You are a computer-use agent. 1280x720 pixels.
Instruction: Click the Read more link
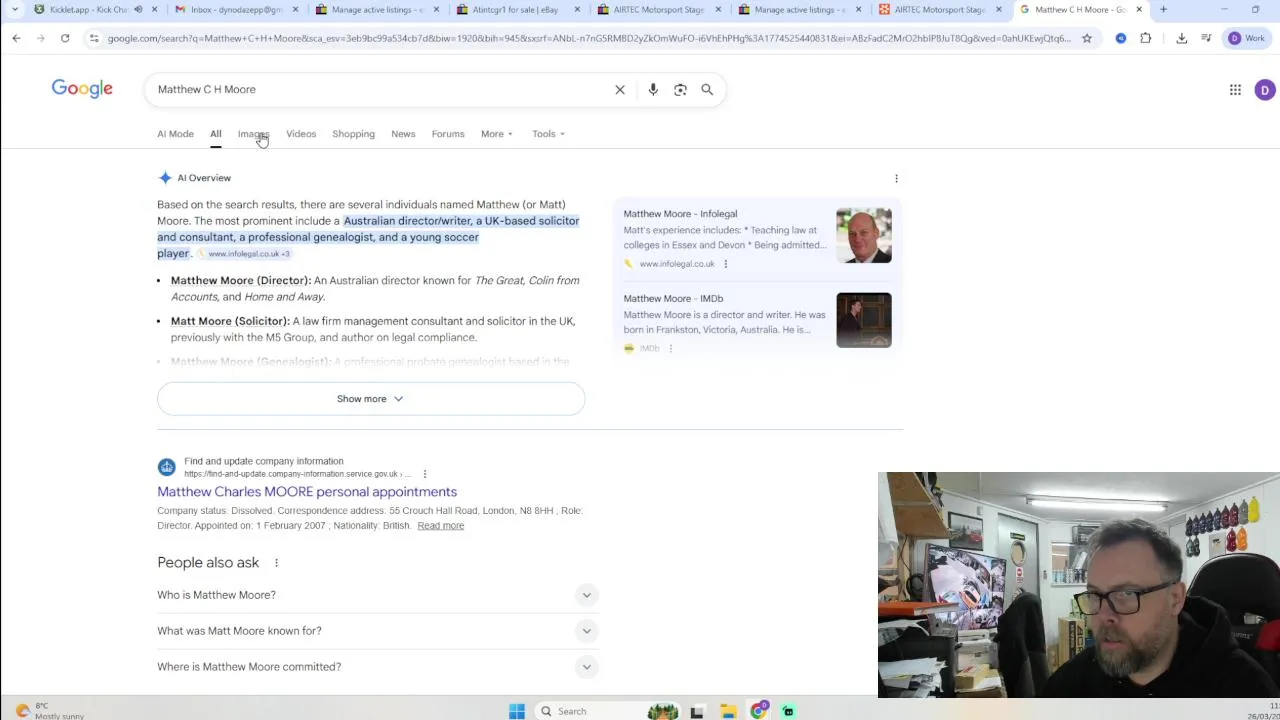(x=441, y=526)
